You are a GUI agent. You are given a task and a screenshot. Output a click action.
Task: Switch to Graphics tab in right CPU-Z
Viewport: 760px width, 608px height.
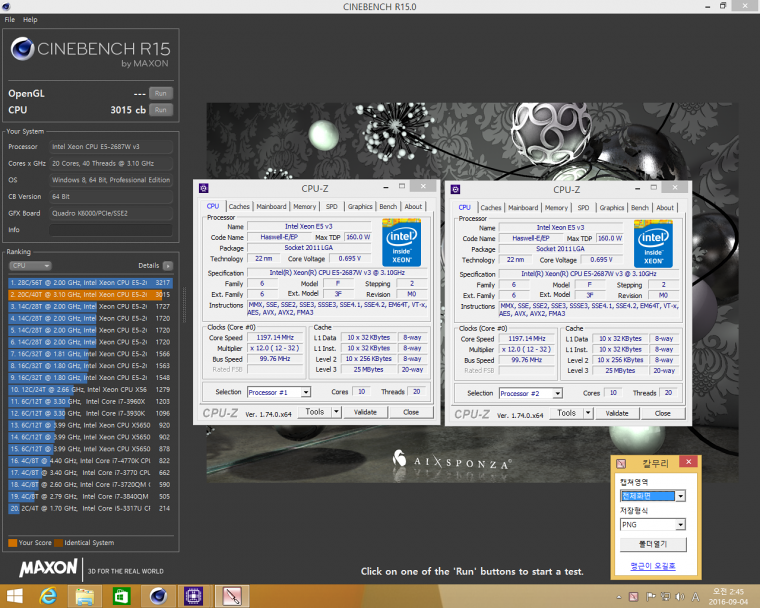point(612,208)
